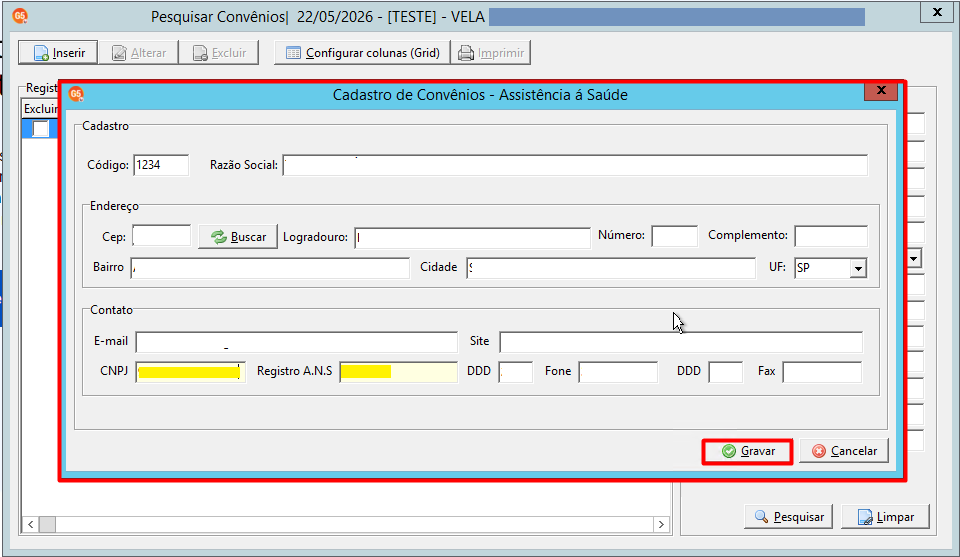The image size is (960, 557).
Task: Expand the UF state dropdown
Action: (858, 268)
